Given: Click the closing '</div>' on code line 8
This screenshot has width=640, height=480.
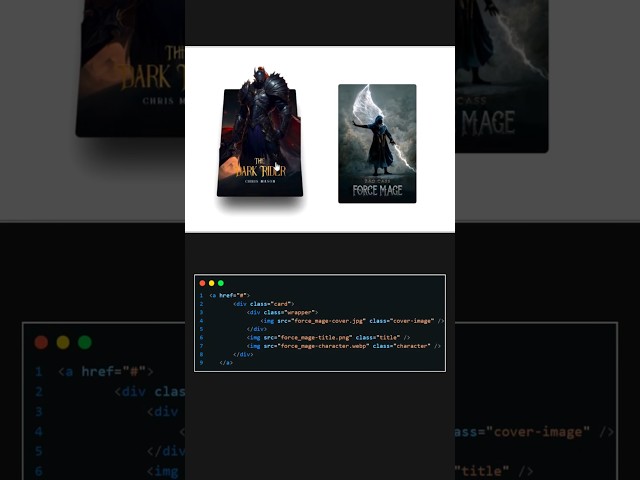Looking at the screenshot, I should click(x=243, y=354).
